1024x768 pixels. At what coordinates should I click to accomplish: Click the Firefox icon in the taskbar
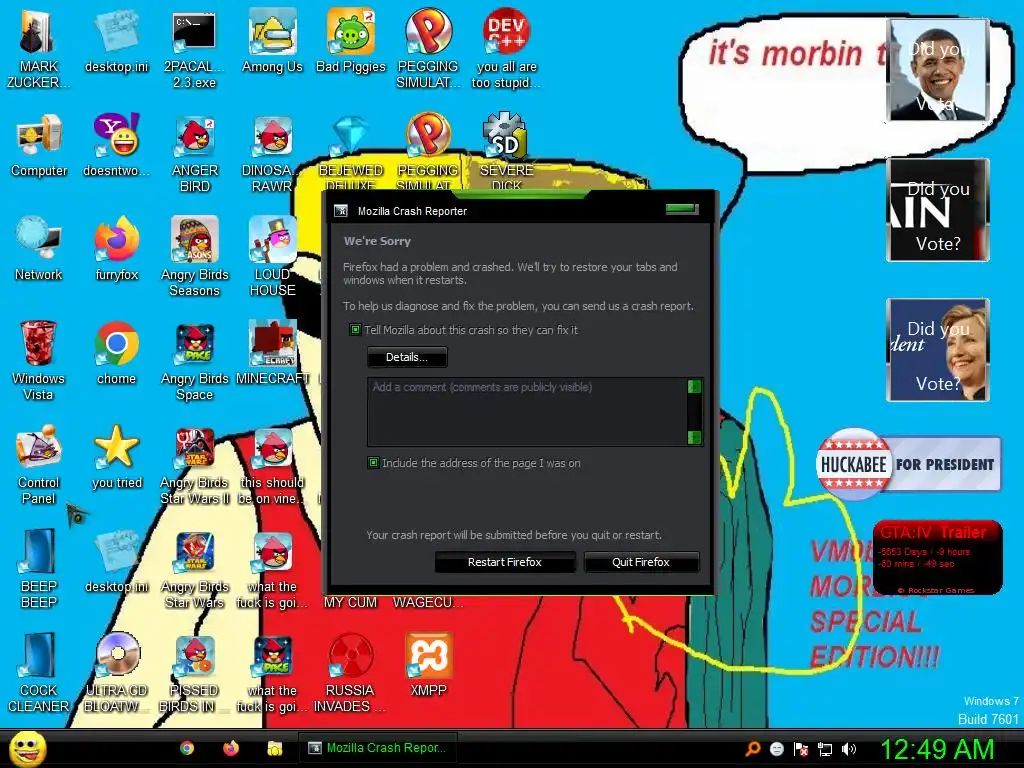[x=231, y=748]
